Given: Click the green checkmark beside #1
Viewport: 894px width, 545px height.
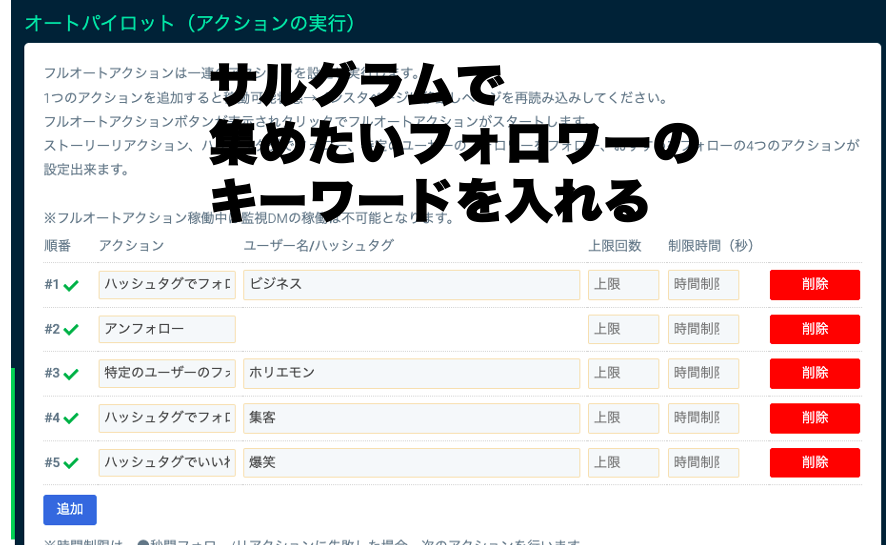Looking at the screenshot, I should pos(71,285).
